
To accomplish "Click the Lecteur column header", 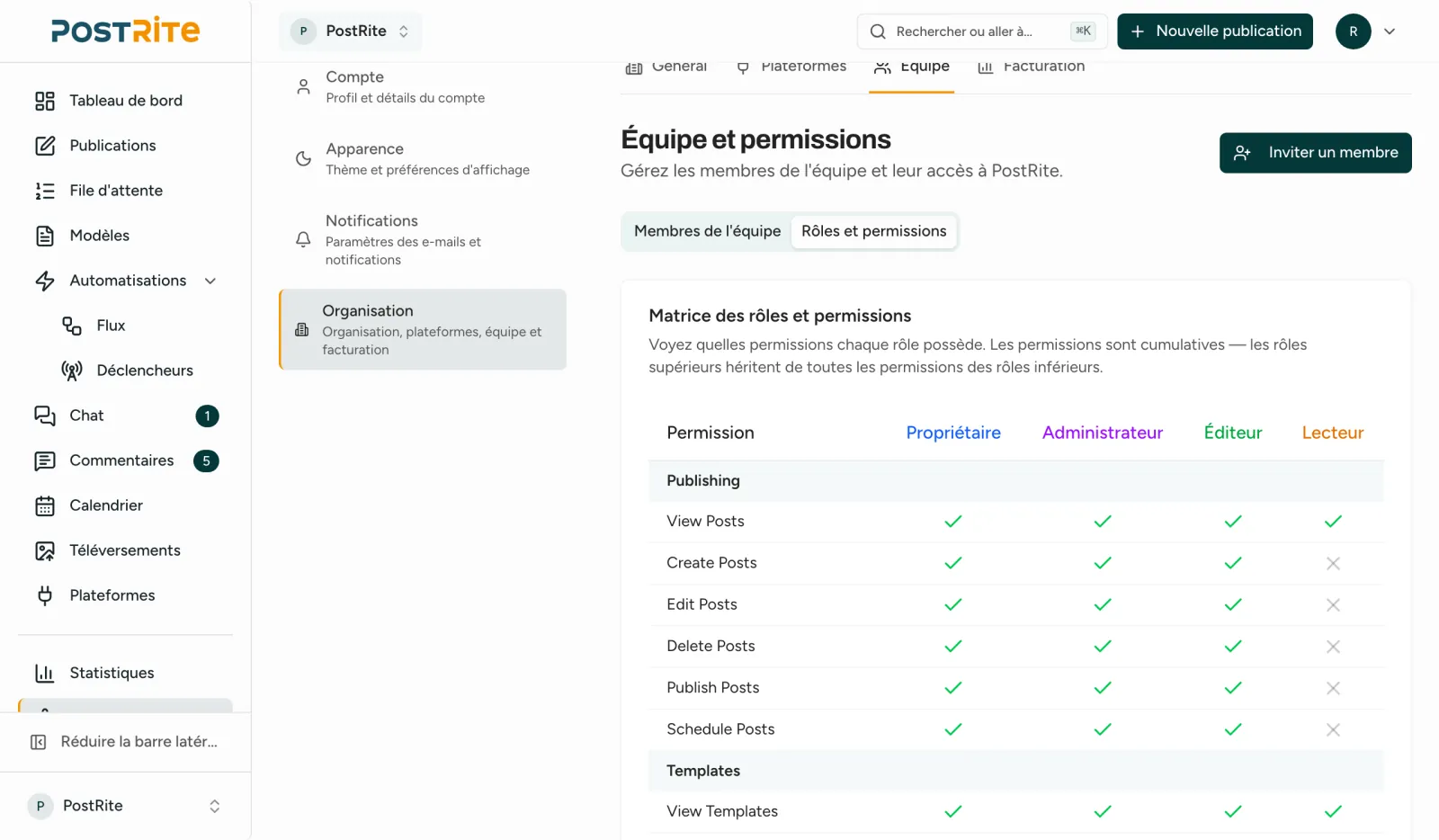I will pos(1333,433).
